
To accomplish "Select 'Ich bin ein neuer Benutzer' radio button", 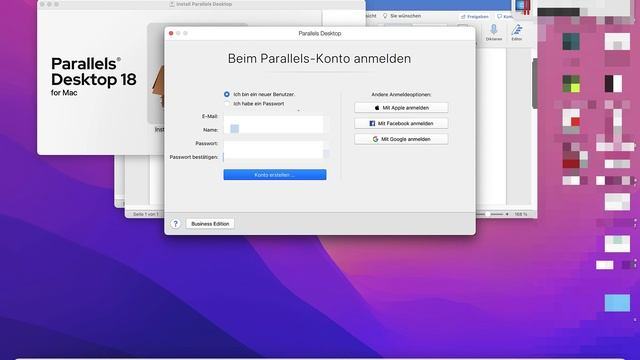I will pos(227,94).
